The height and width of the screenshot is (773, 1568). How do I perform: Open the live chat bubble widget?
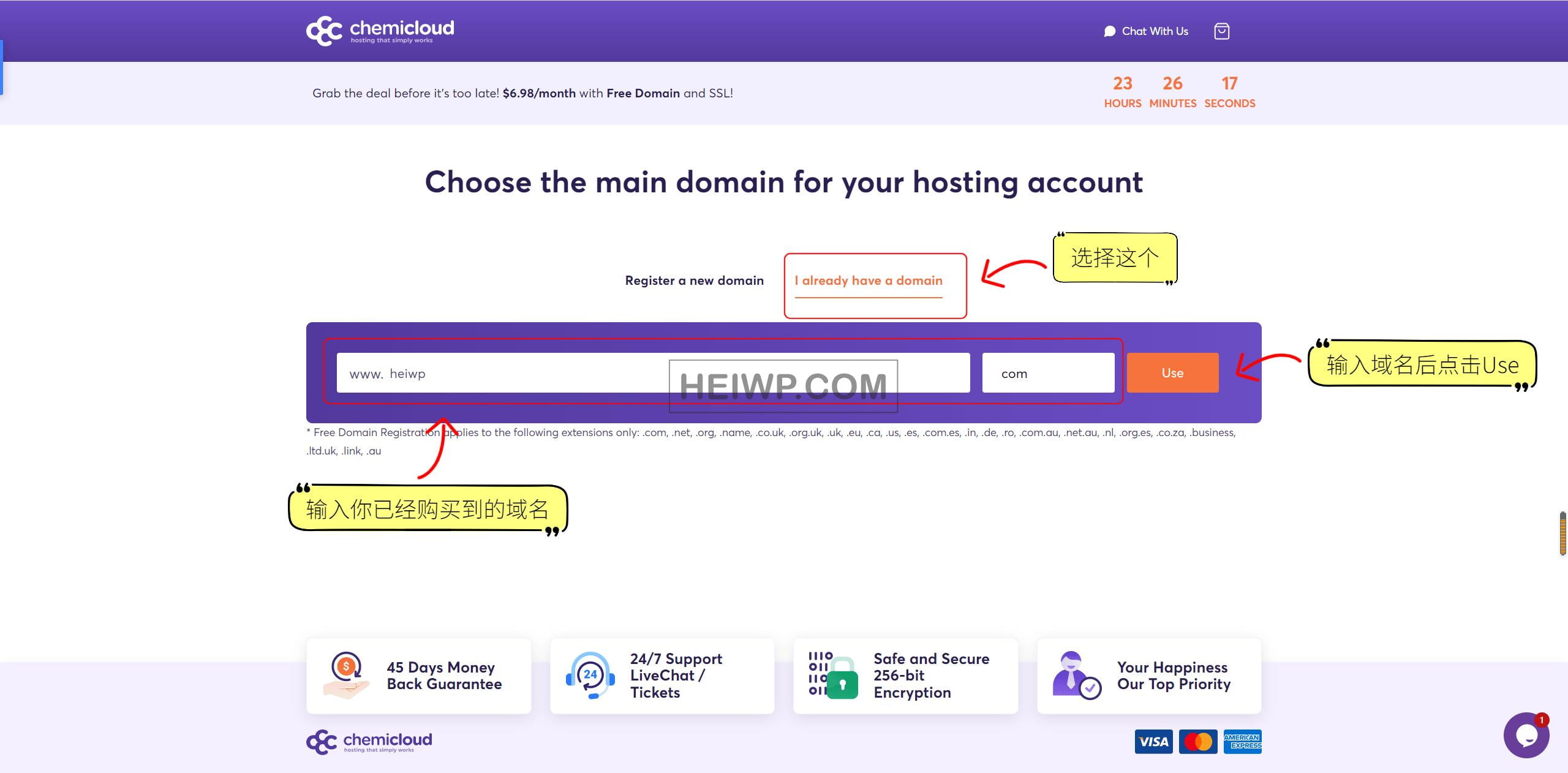tap(1526, 735)
